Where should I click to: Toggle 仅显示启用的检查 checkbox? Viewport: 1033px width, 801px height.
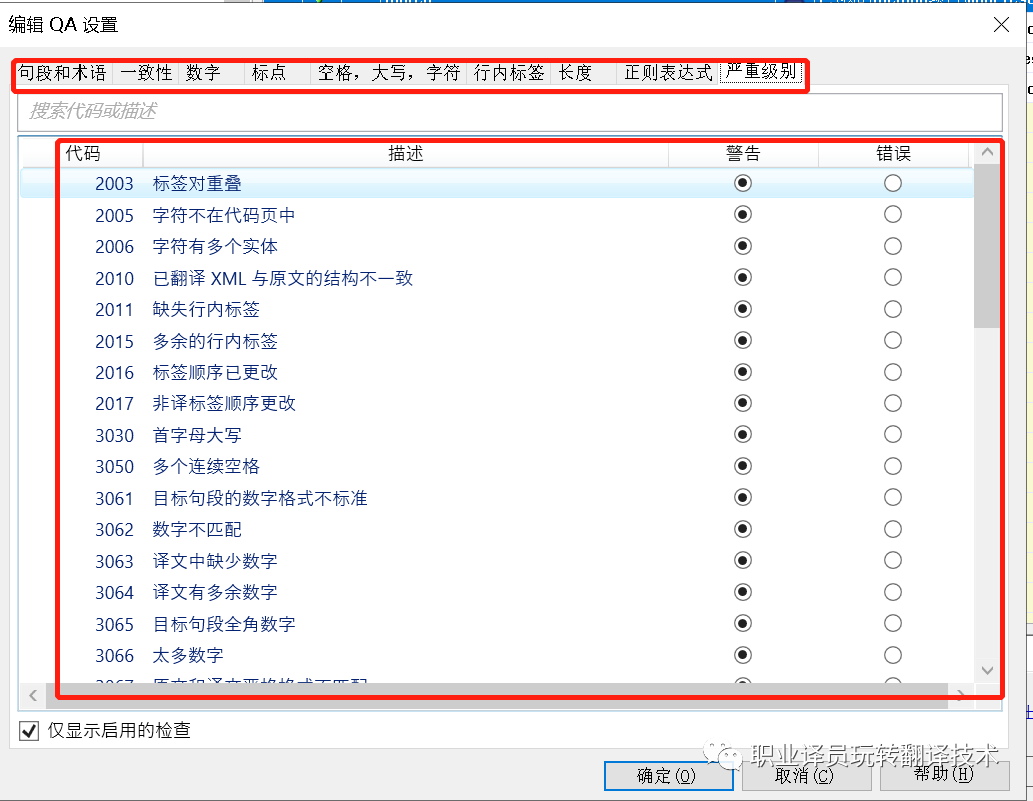point(29,731)
